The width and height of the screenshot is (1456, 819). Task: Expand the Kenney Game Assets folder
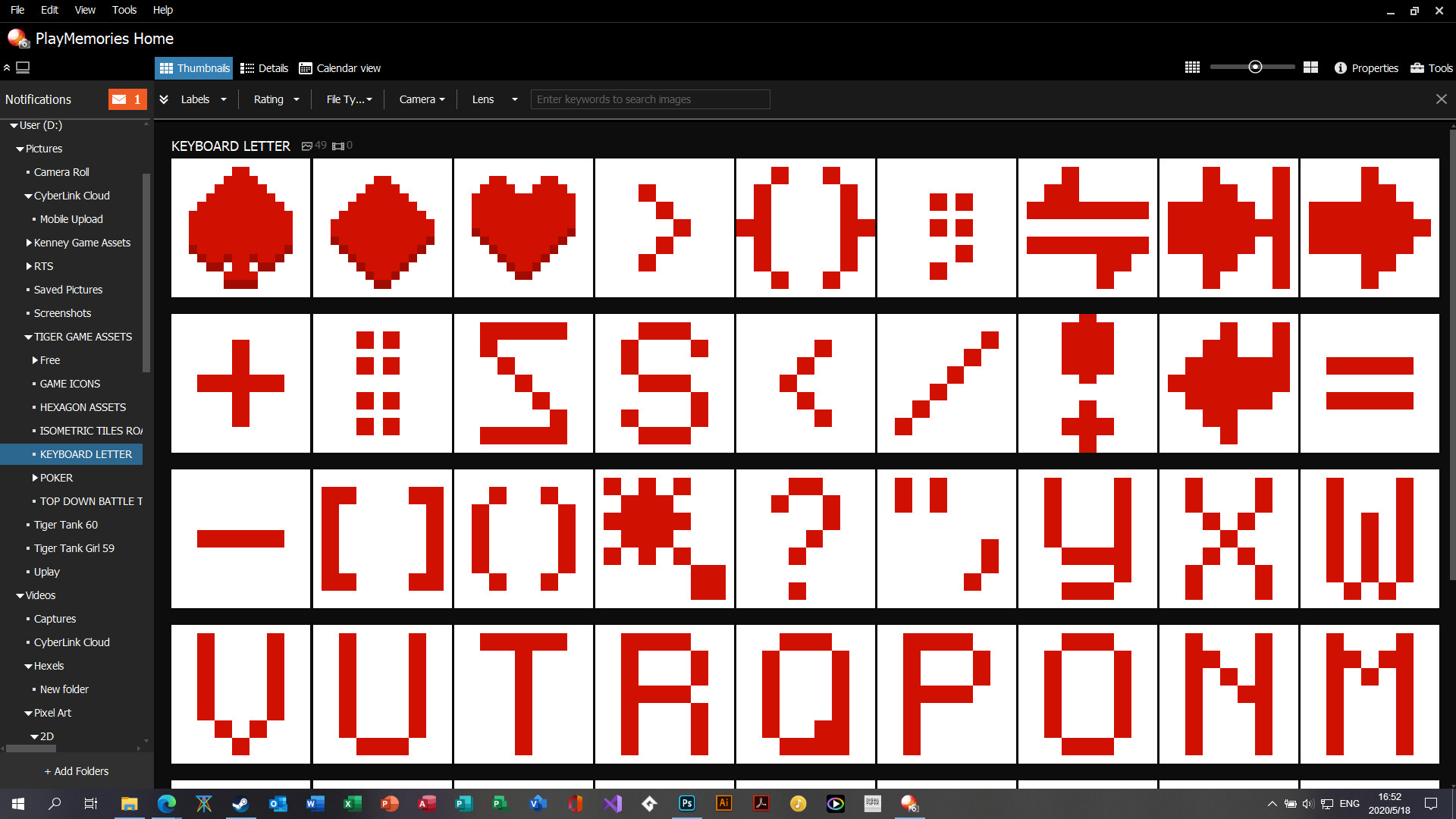[28, 243]
